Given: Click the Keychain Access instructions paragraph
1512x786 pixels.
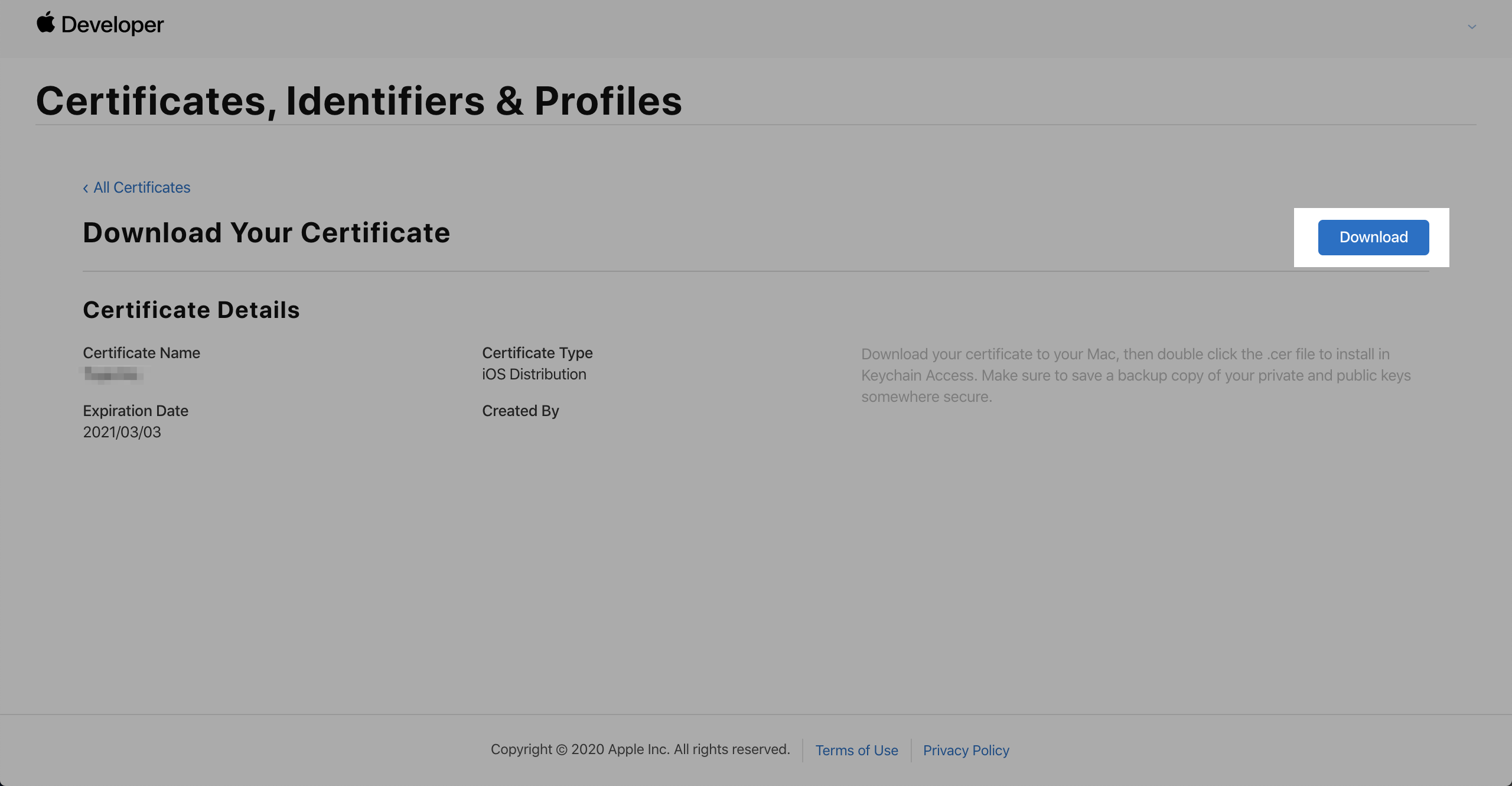Looking at the screenshot, I should [x=1135, y=375].
